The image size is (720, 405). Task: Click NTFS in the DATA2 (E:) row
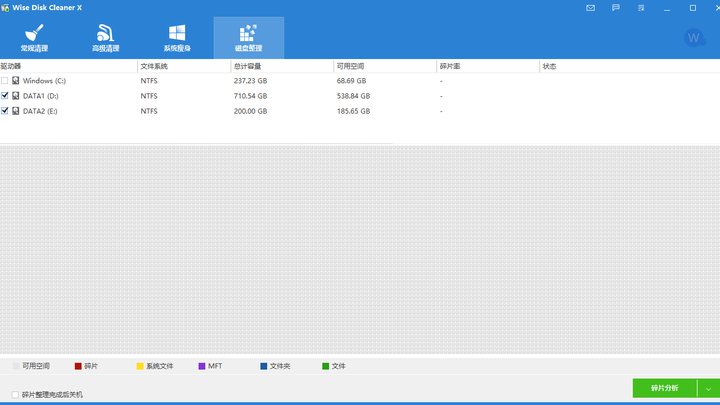[149, 111]
